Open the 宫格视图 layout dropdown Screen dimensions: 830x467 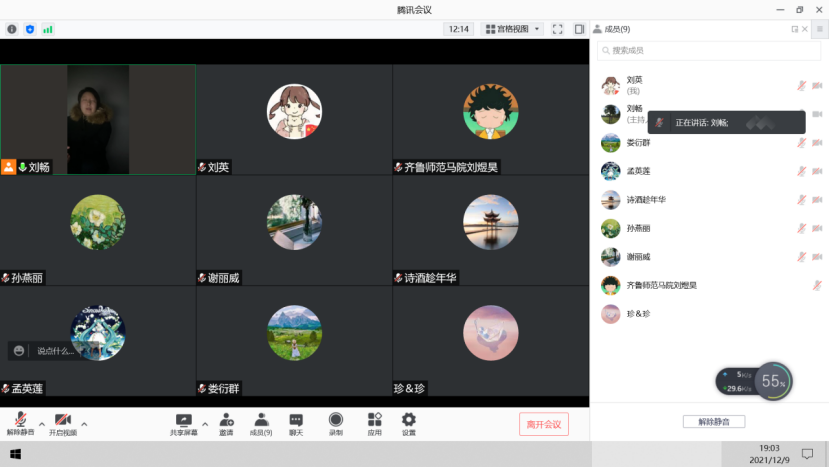click(x=512, y=29)
